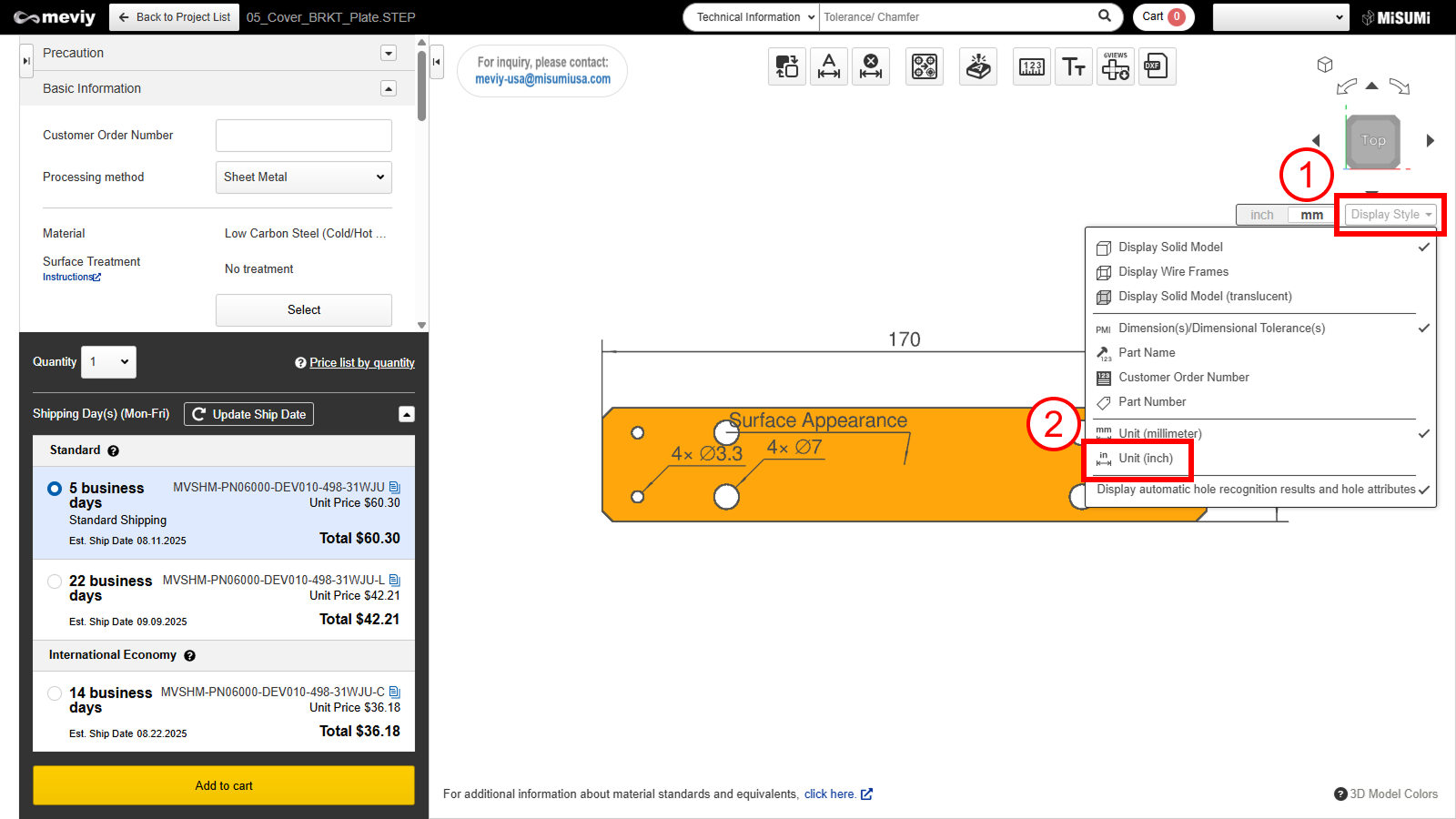Switch units toggle to inch
This screenshot has width=1456, height=819.
point(1262,215)
